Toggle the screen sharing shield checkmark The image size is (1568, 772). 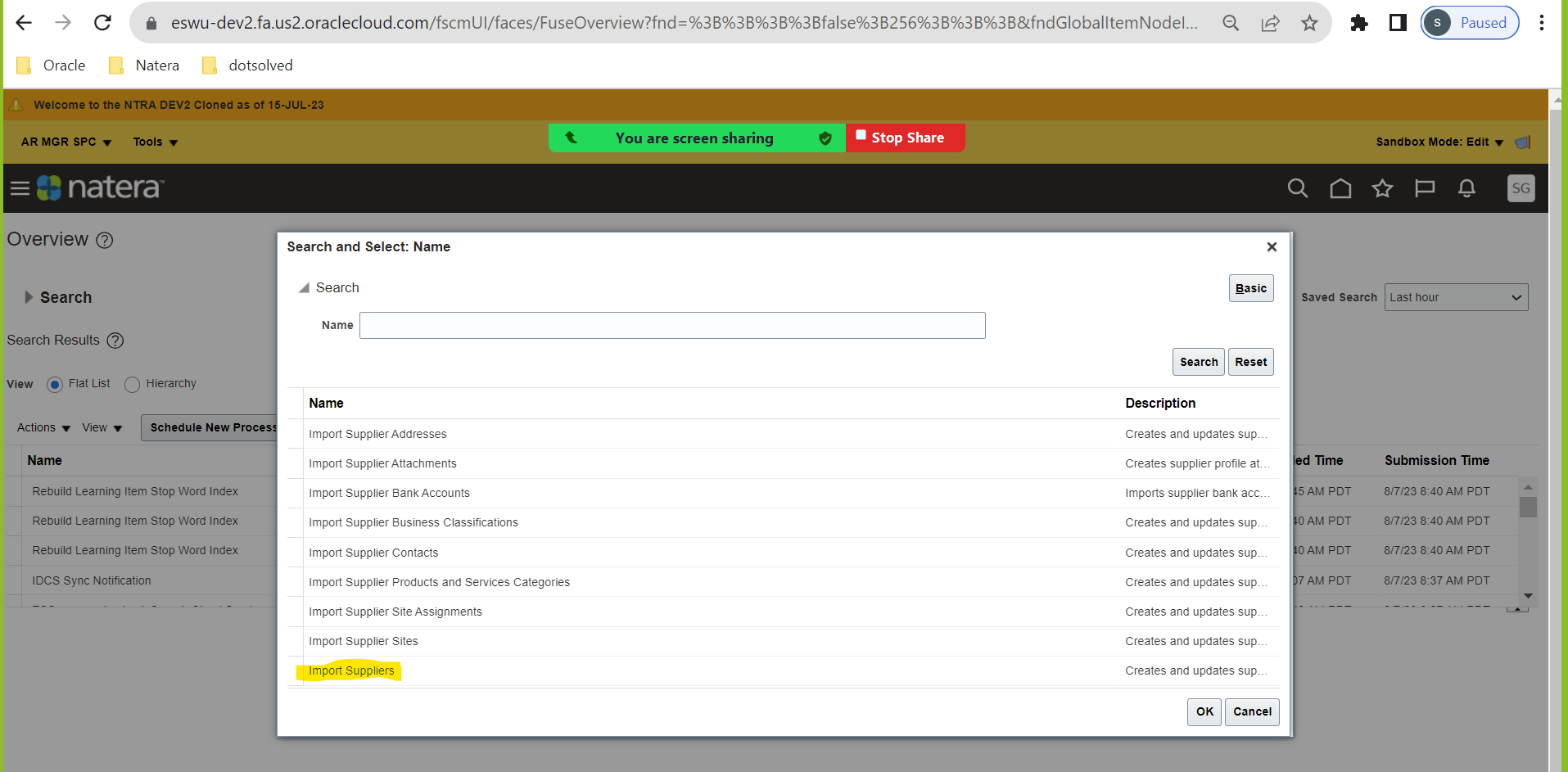click(x=825, y=138)
